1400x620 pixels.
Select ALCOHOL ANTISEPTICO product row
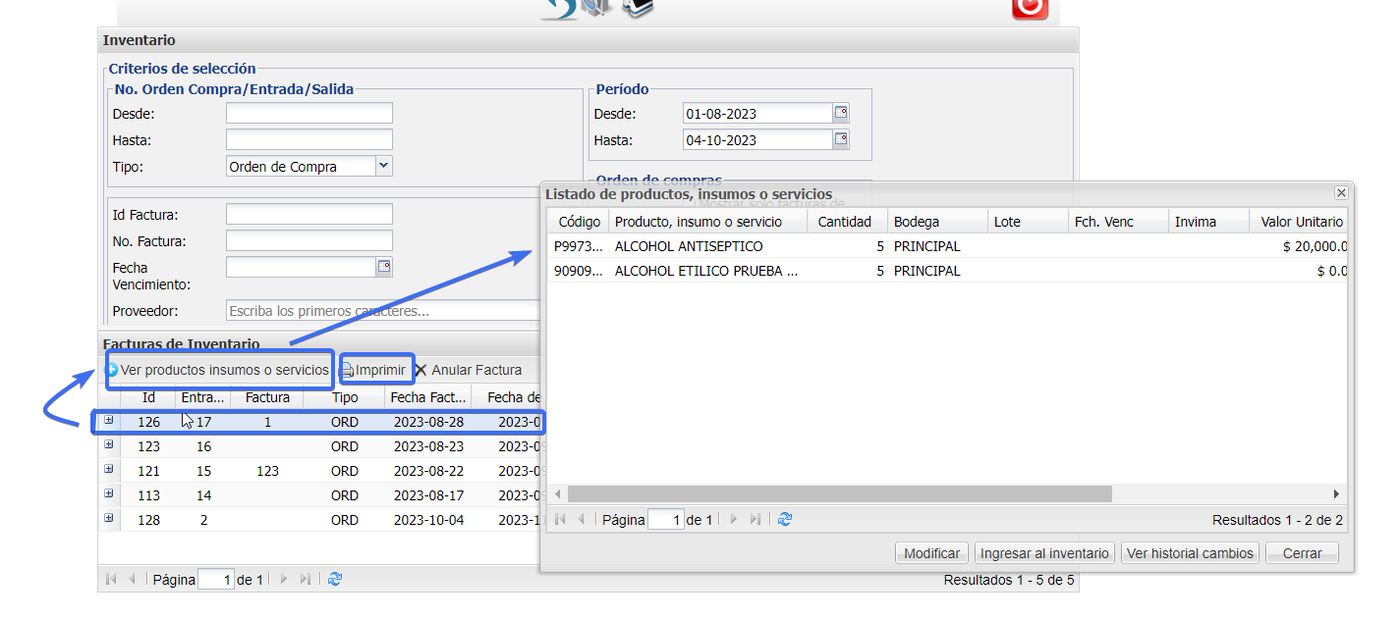[947, 246]
